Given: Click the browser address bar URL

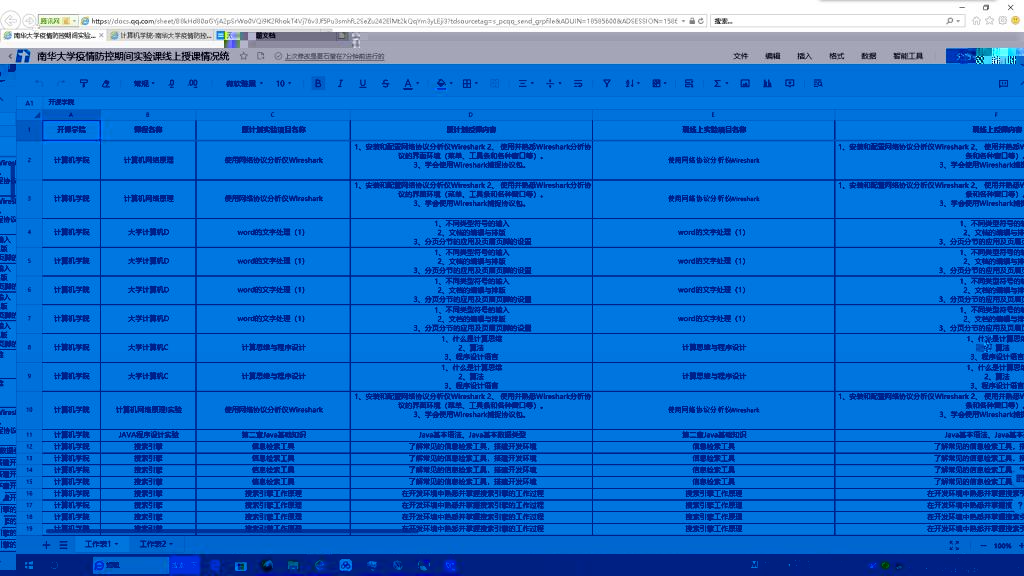Looking at the screenshot, I should coord(384,21).
